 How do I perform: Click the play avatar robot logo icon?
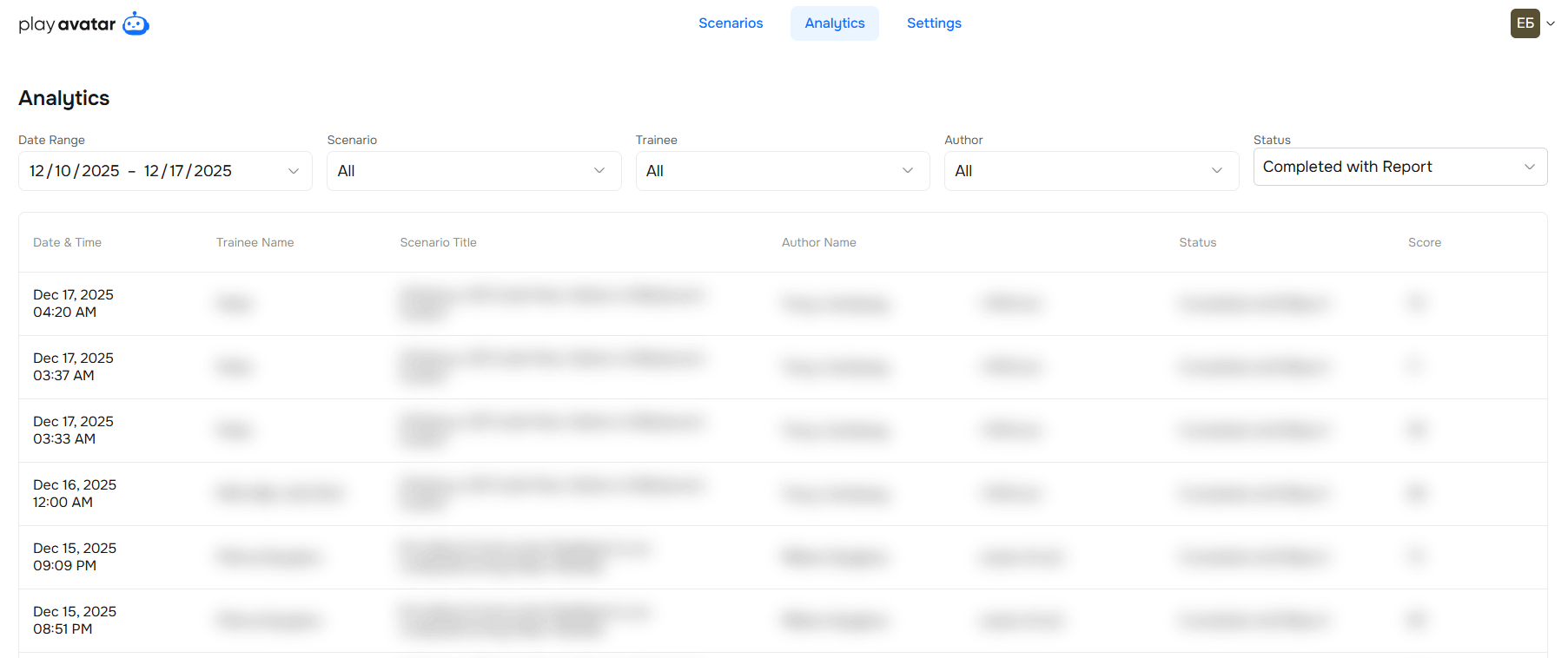point(136,23)
